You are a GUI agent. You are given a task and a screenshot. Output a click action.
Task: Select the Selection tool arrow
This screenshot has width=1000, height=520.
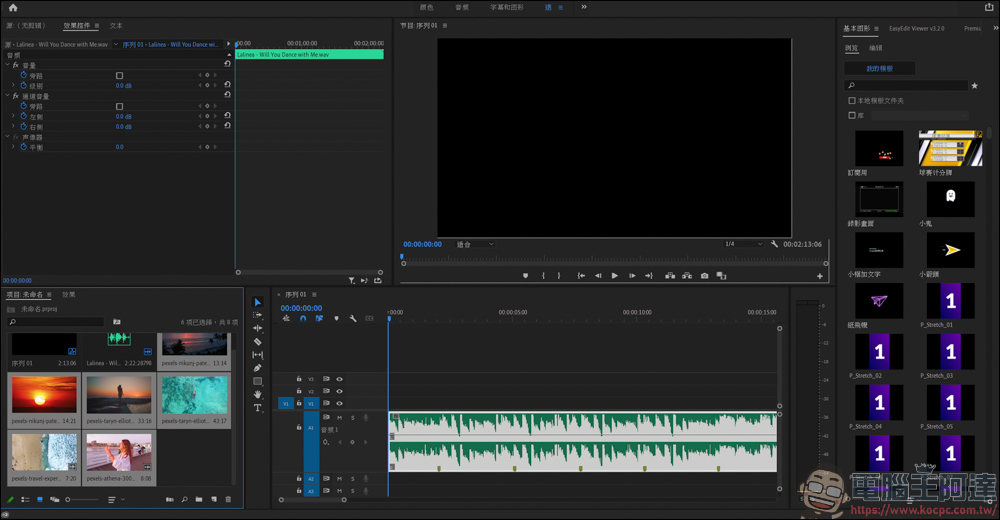click(x=258, y=302)
